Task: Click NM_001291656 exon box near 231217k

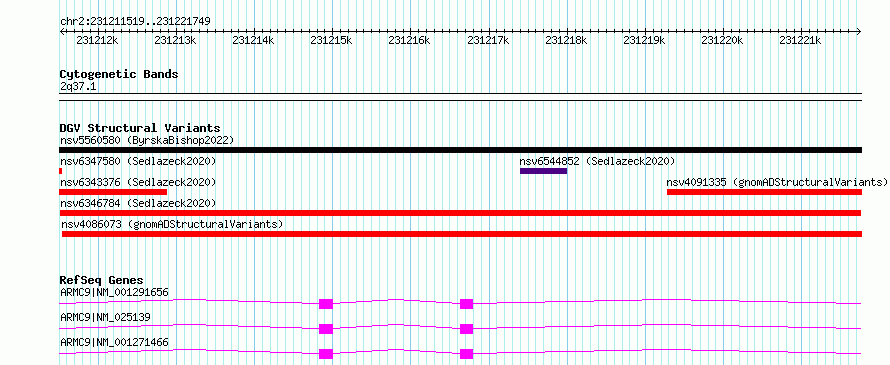Action: tap(467, 304)
